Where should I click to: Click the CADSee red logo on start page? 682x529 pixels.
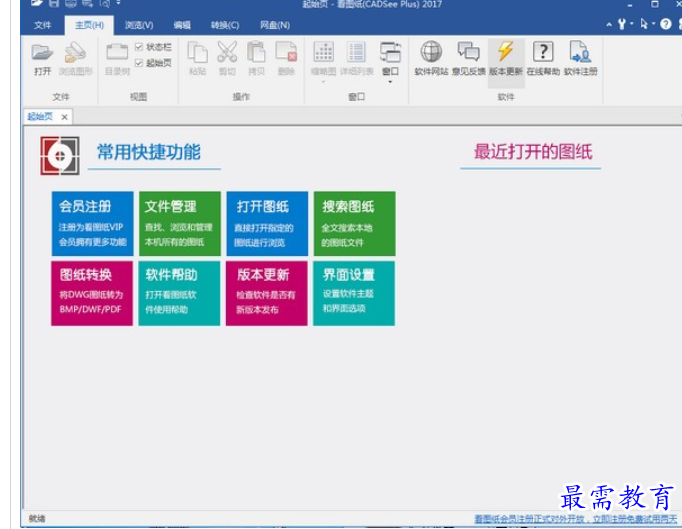coord(60,156)
